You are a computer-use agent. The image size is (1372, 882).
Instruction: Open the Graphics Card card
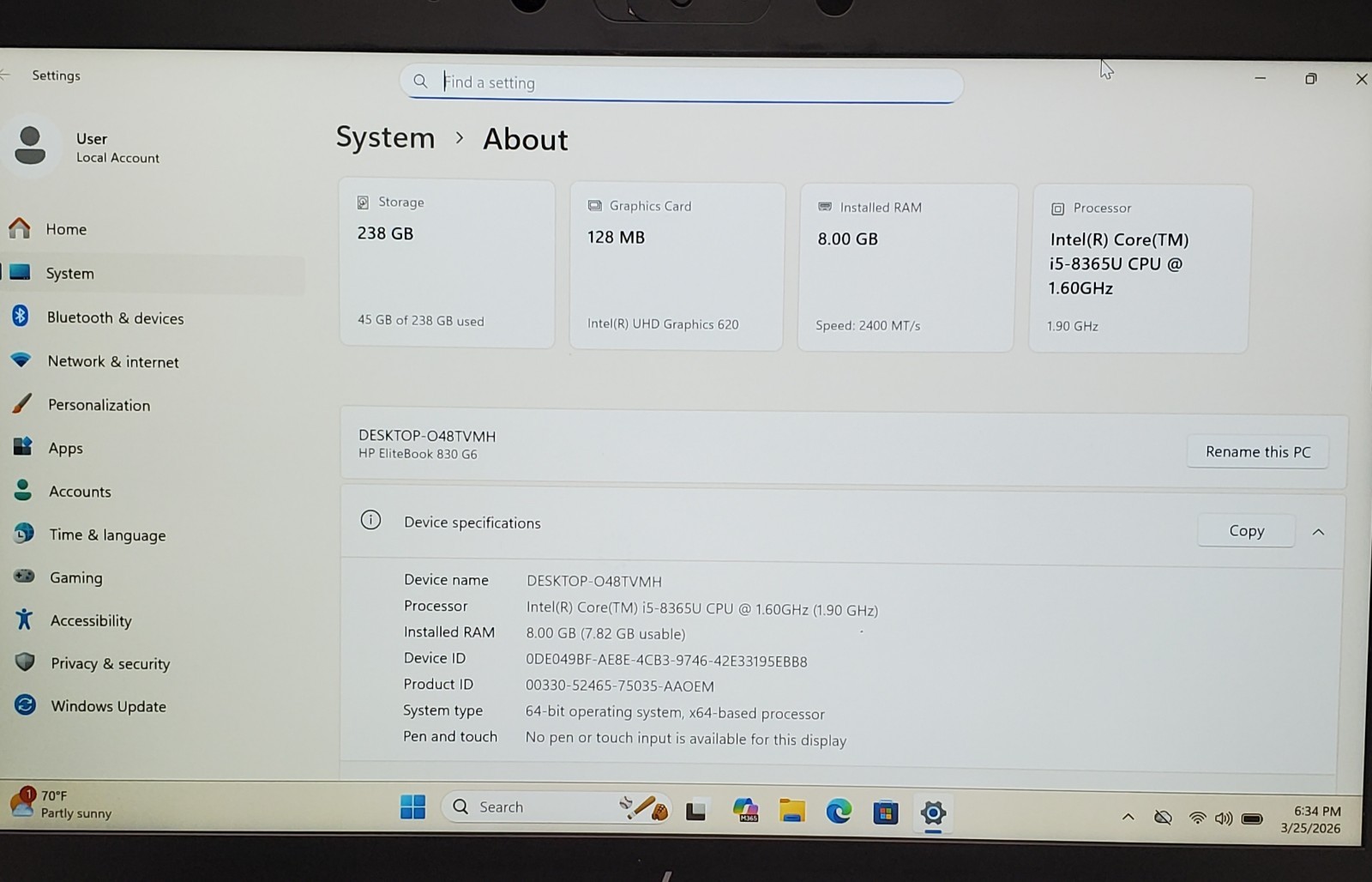677,266
